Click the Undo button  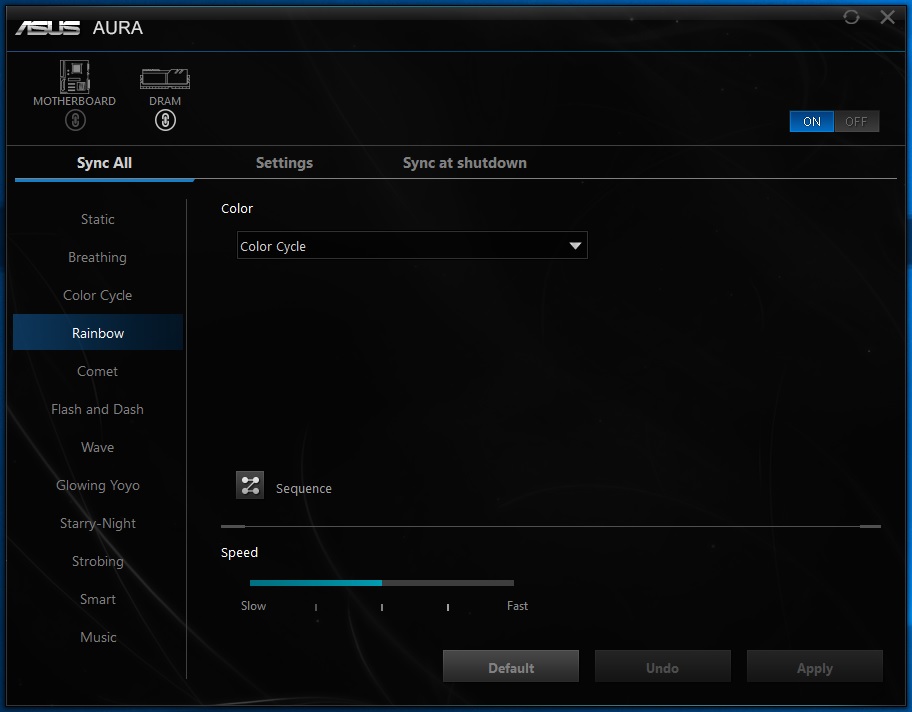click(x=662, y=667)
